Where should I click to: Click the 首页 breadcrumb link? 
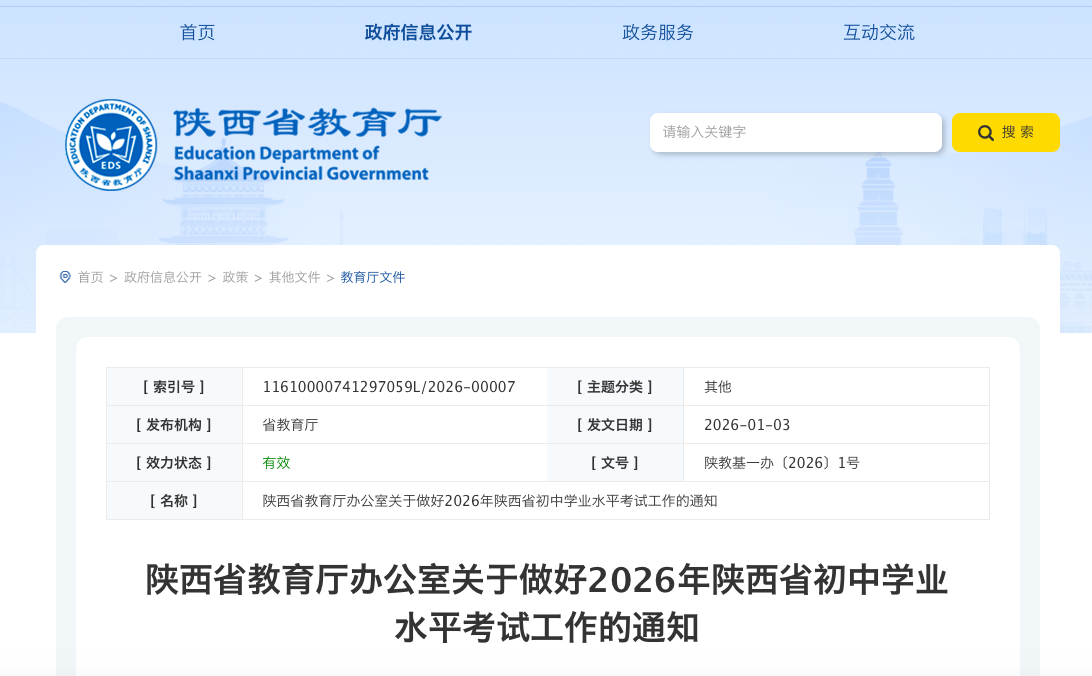click(x=91, y=277)
